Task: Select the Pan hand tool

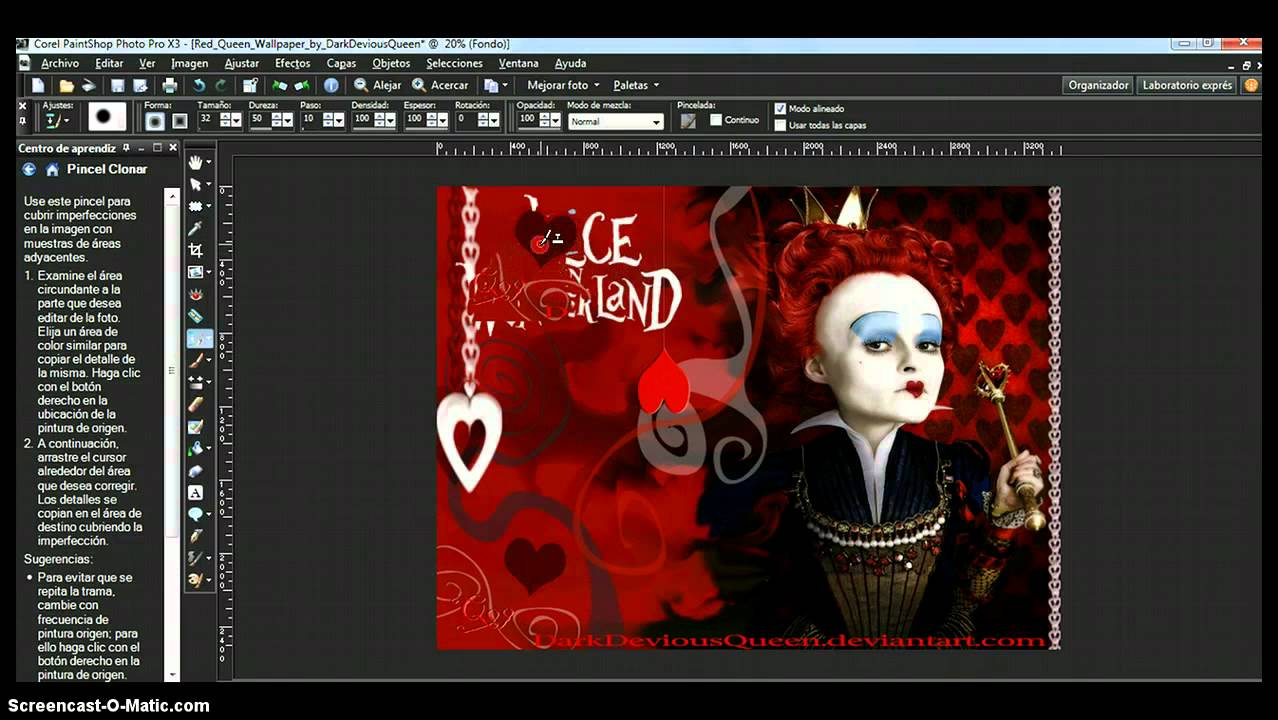Action: pos(196,162)
